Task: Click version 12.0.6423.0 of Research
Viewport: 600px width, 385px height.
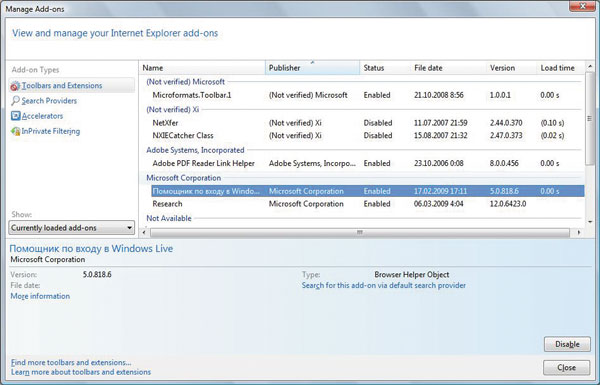Action: tap(508, 204)
